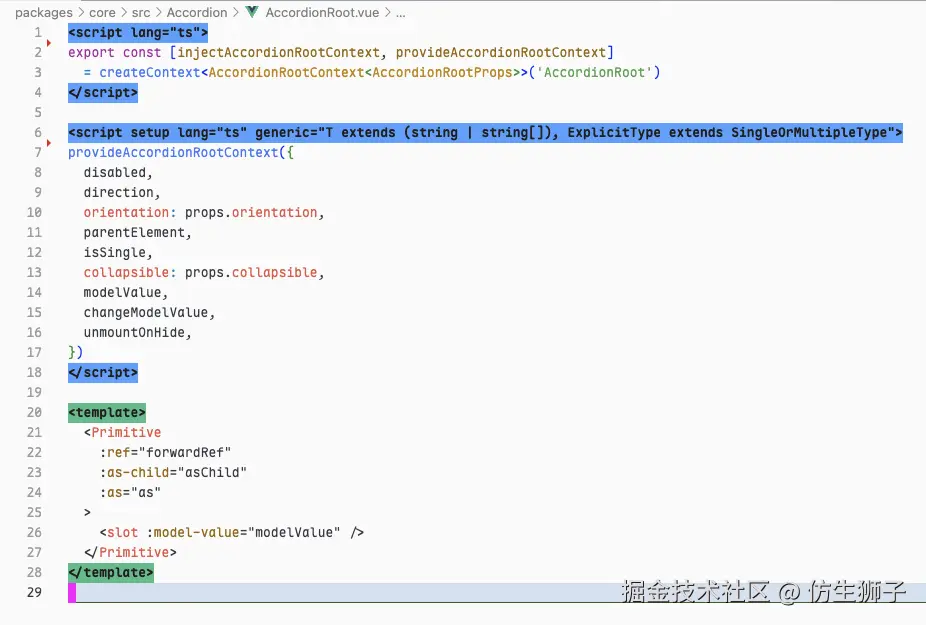Open the breadcrumb ellipsis symbol path
This screenshot has height=625, width=926.
pyautogui.click(x=400, y=12)
